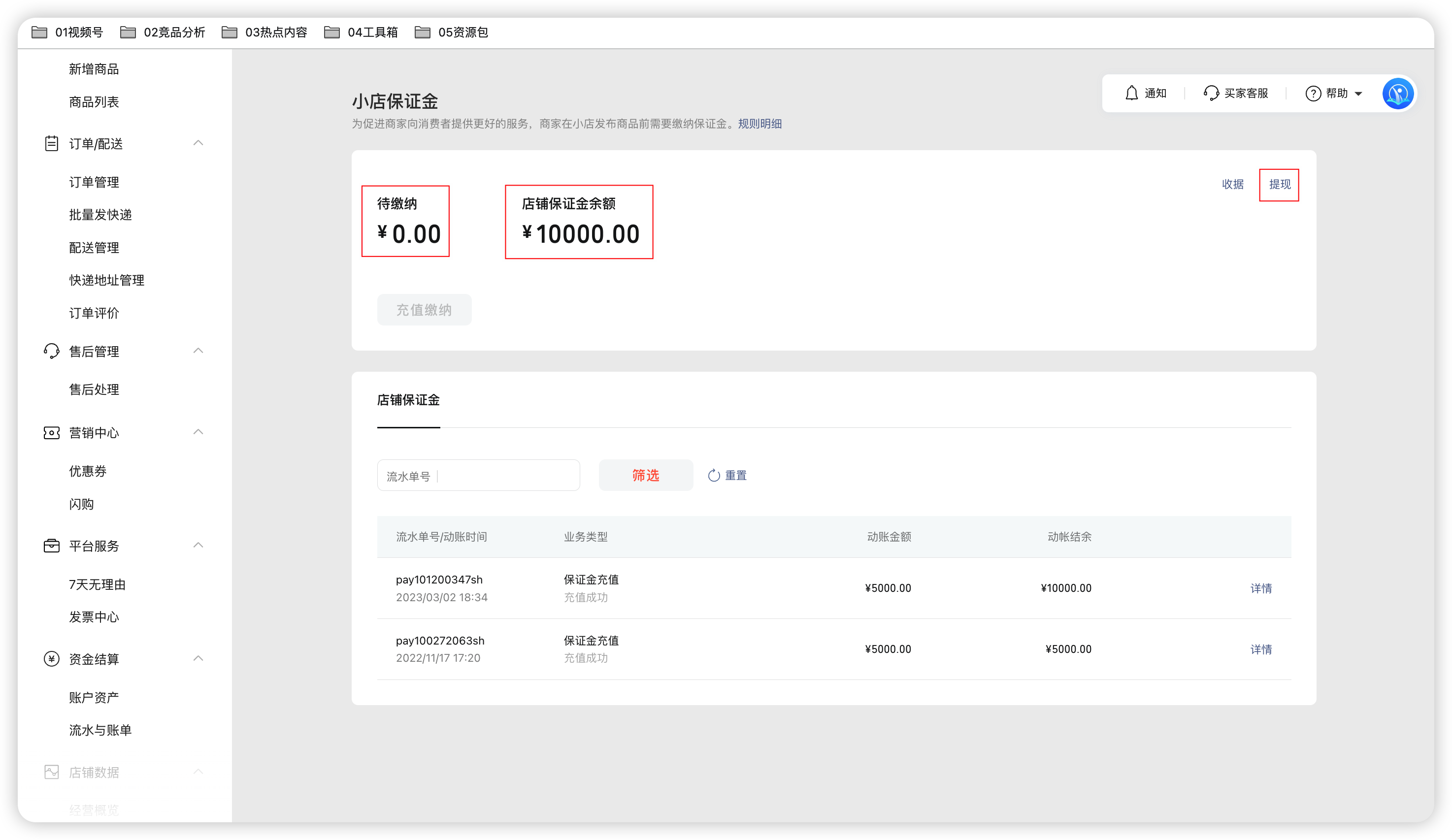Expand the 帮助 dropdown arrow
This screenshot has height=840, width=1452.
[1358, 94]
